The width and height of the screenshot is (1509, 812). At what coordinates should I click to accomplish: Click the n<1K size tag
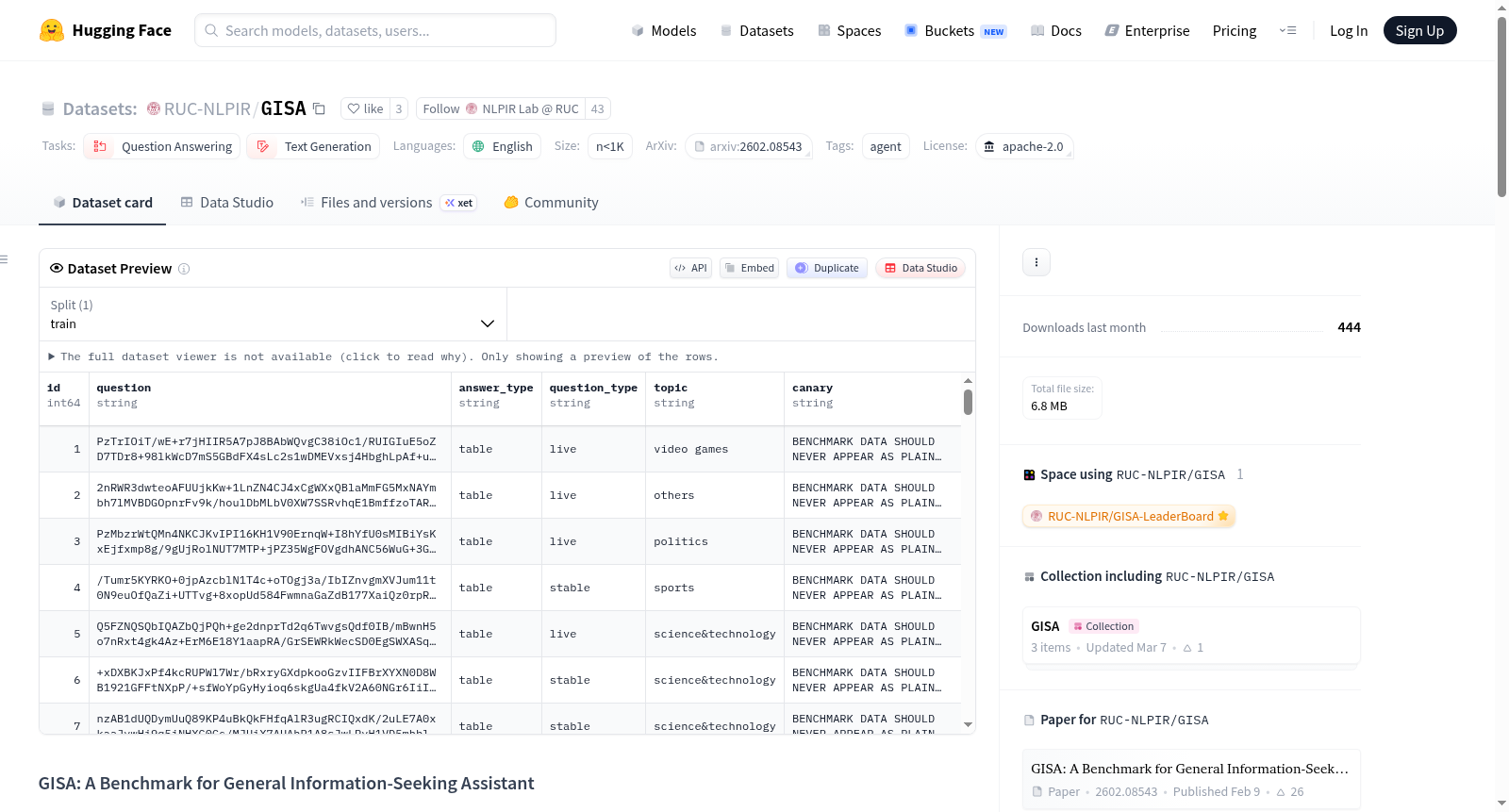coord(610,146)
